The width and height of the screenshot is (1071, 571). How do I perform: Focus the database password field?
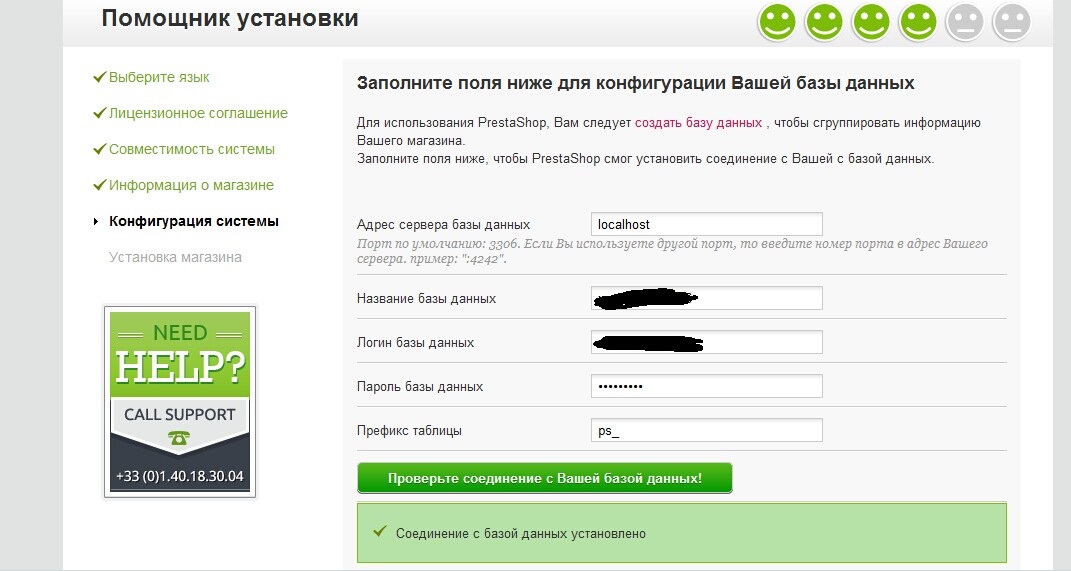706,386
